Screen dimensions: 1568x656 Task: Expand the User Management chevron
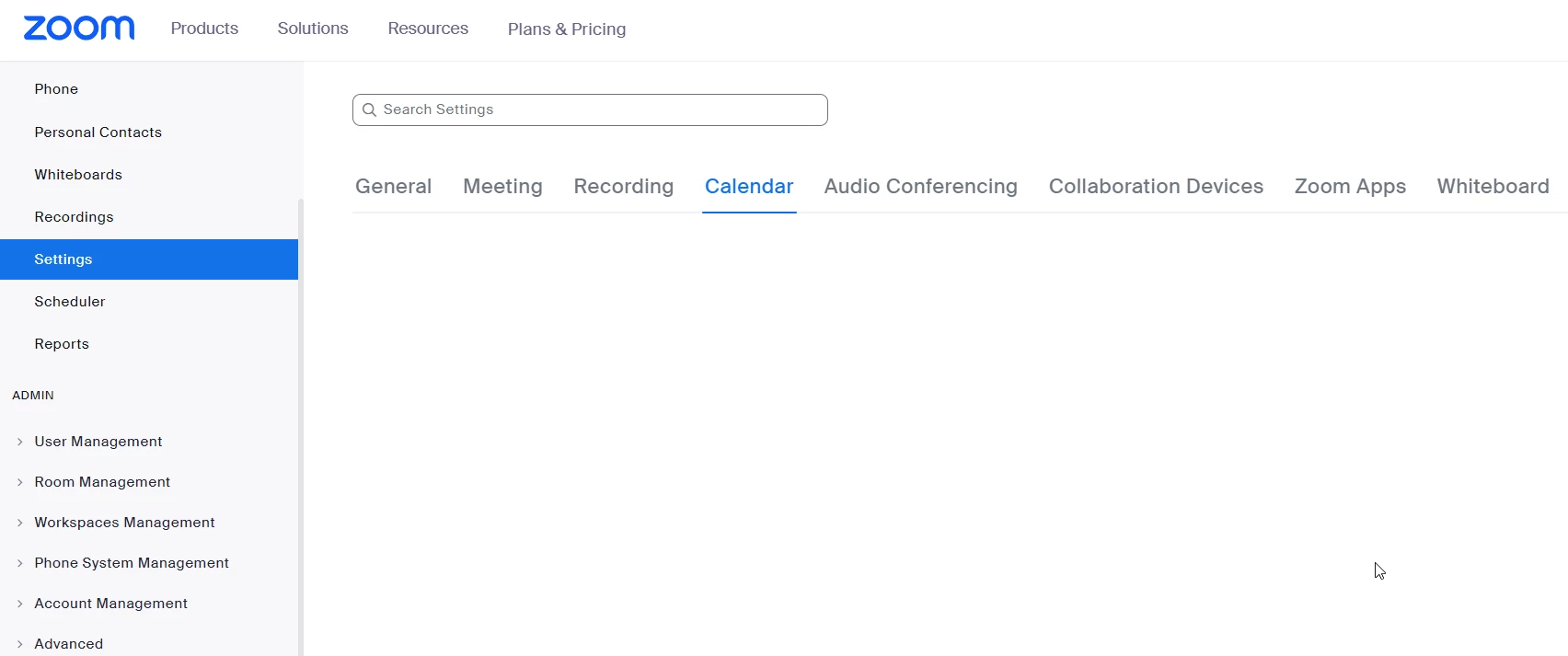pos(20,442)
